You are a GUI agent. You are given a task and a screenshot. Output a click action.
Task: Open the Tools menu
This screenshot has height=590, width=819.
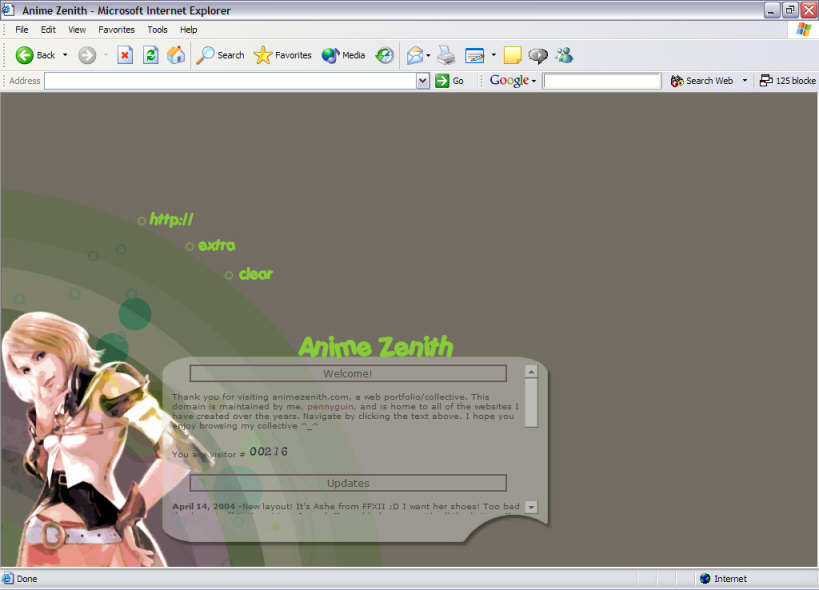coord(157,30)
